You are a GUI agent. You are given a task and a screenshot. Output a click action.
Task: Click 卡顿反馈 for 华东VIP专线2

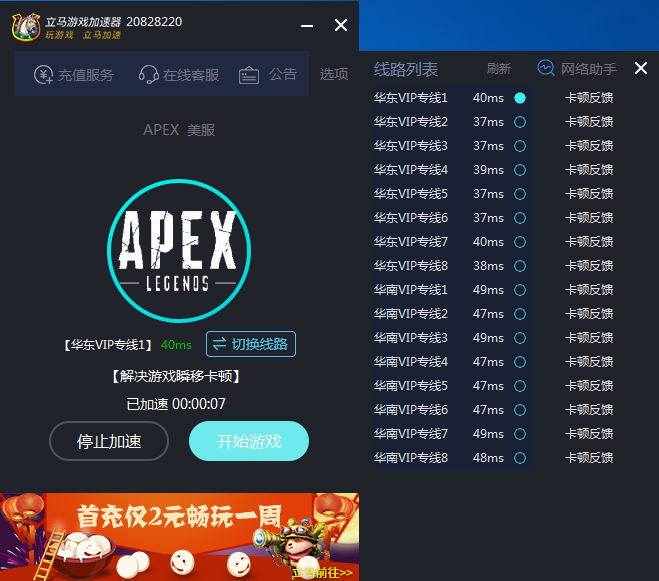(x=589, y=122)
